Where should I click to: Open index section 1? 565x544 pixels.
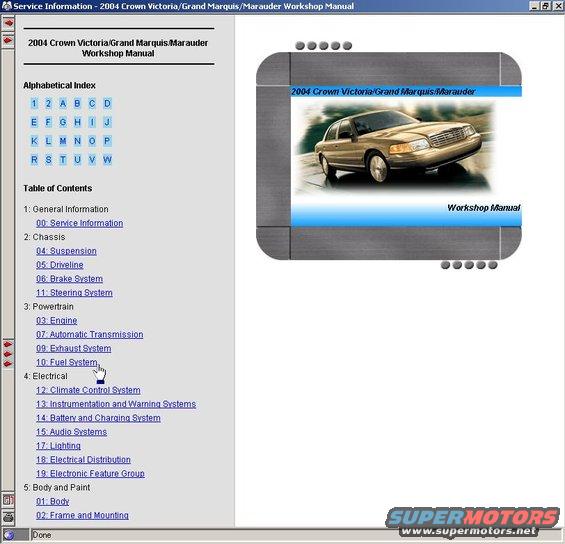(x=34, y=104)
